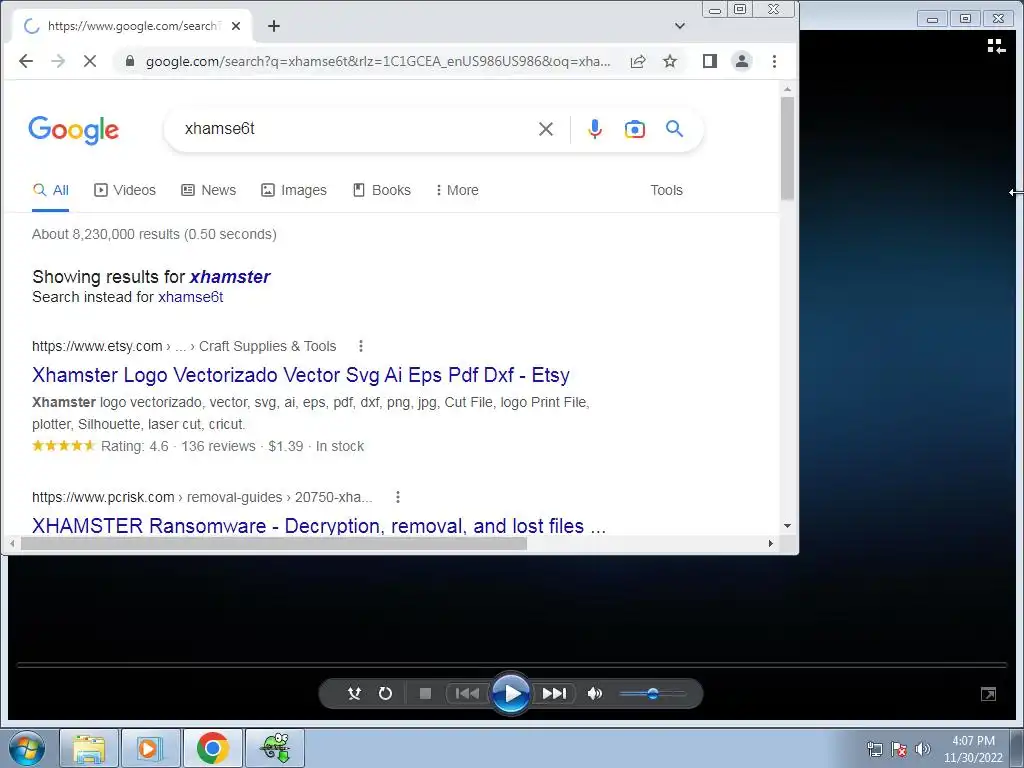Open the chameleon app taskbar icon
This screenshot has height=768, width=1024.
[275, 748]
